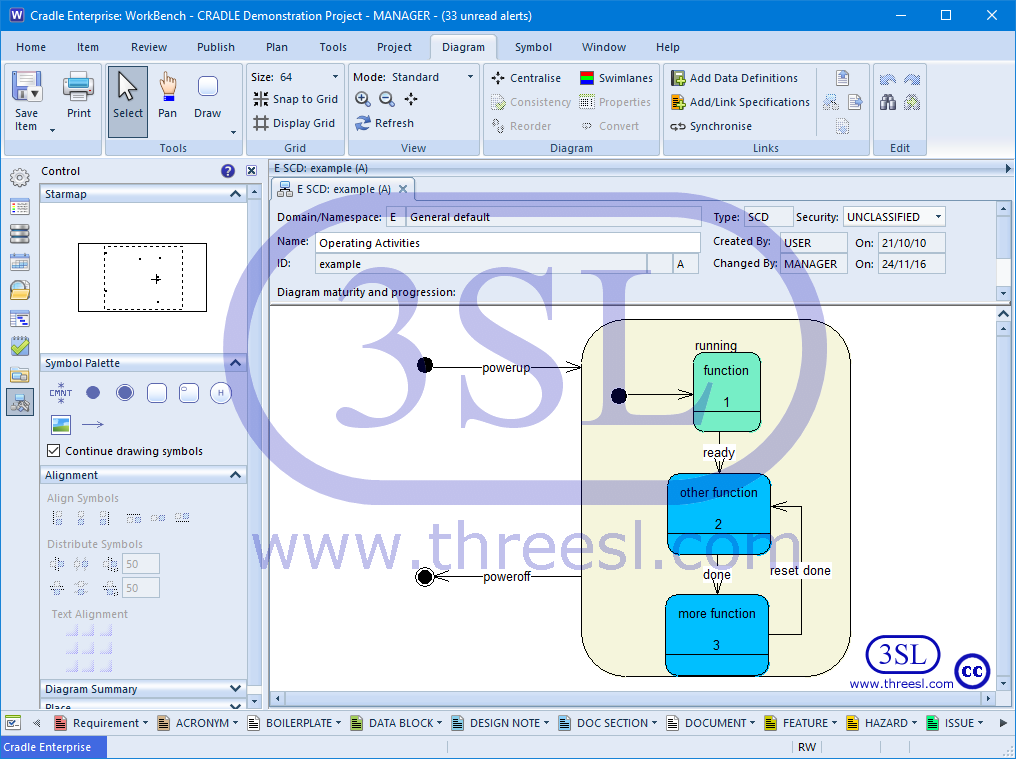The width and height of the screenshot is (1016, 759).
Task: Open the Size dropdown
Action: pos(335,76)
